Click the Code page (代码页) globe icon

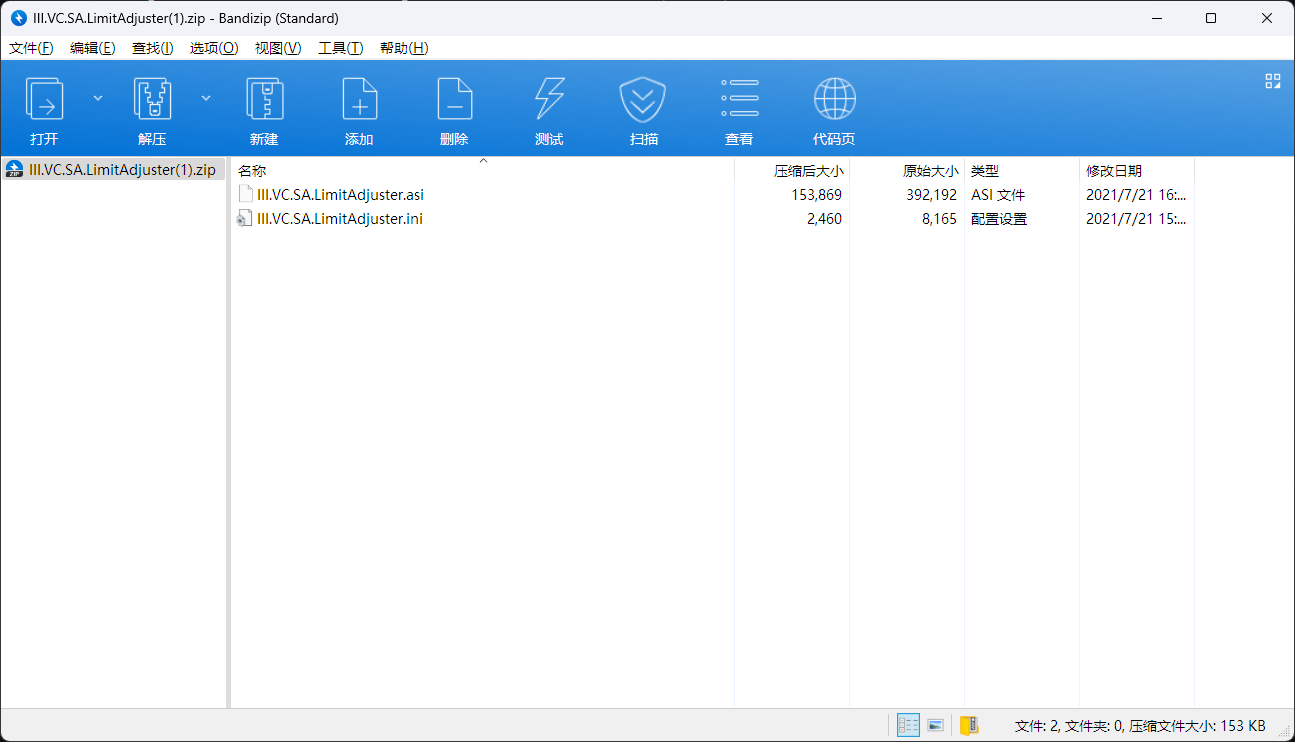[x=834, y=100]
